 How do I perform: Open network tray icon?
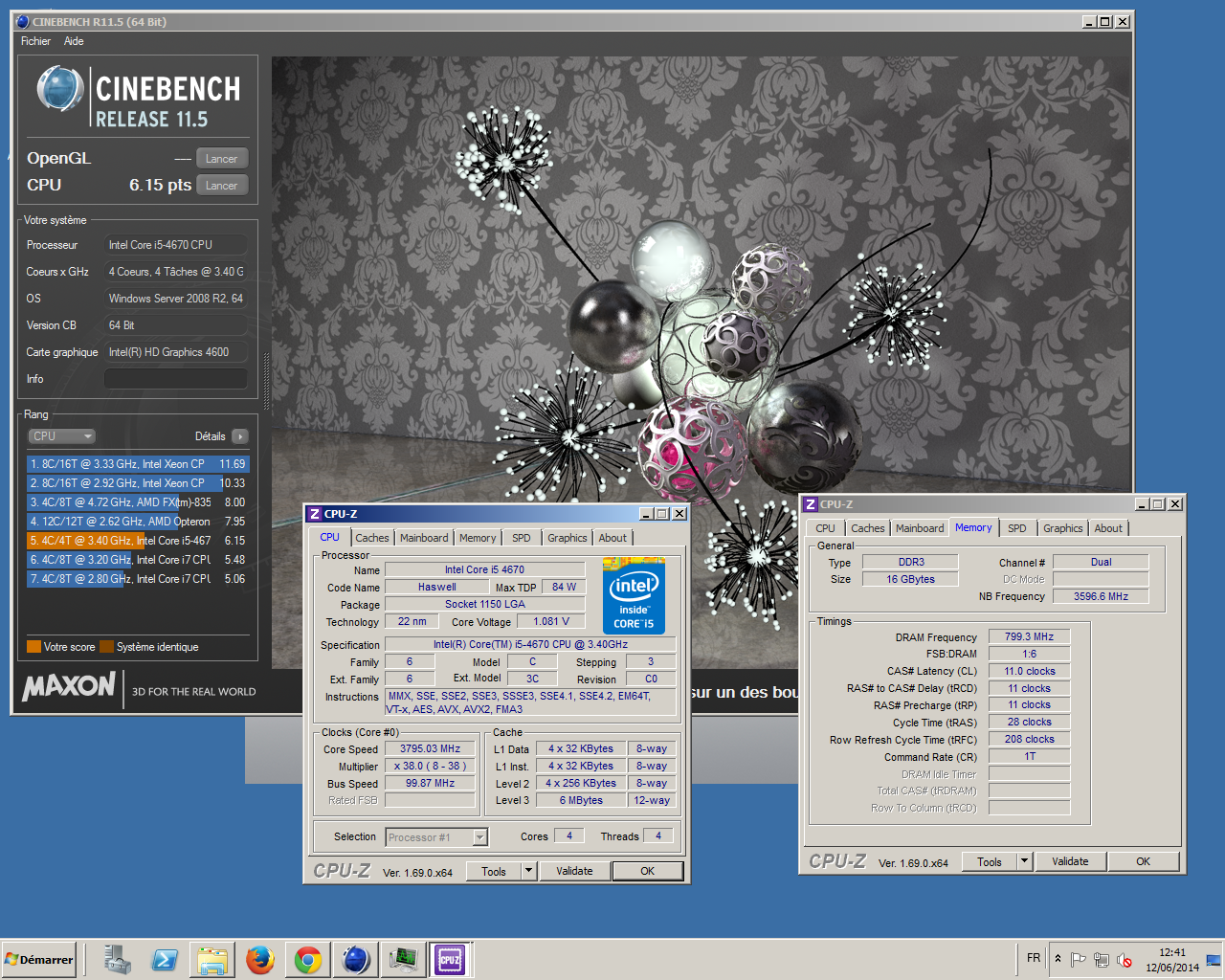[1102, 959]
